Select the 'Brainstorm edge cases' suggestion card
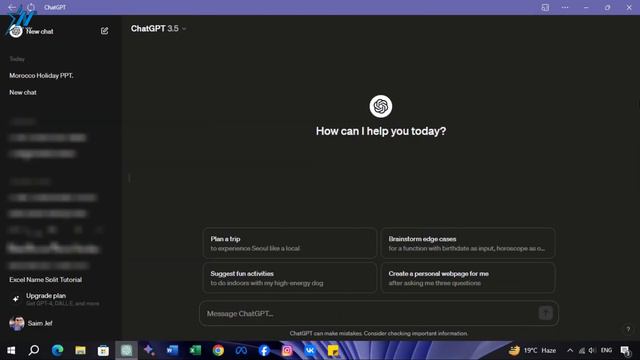Image resolution: width=640 pixels, height=360 pixels. pyautogui.click(x=468, y=243)
